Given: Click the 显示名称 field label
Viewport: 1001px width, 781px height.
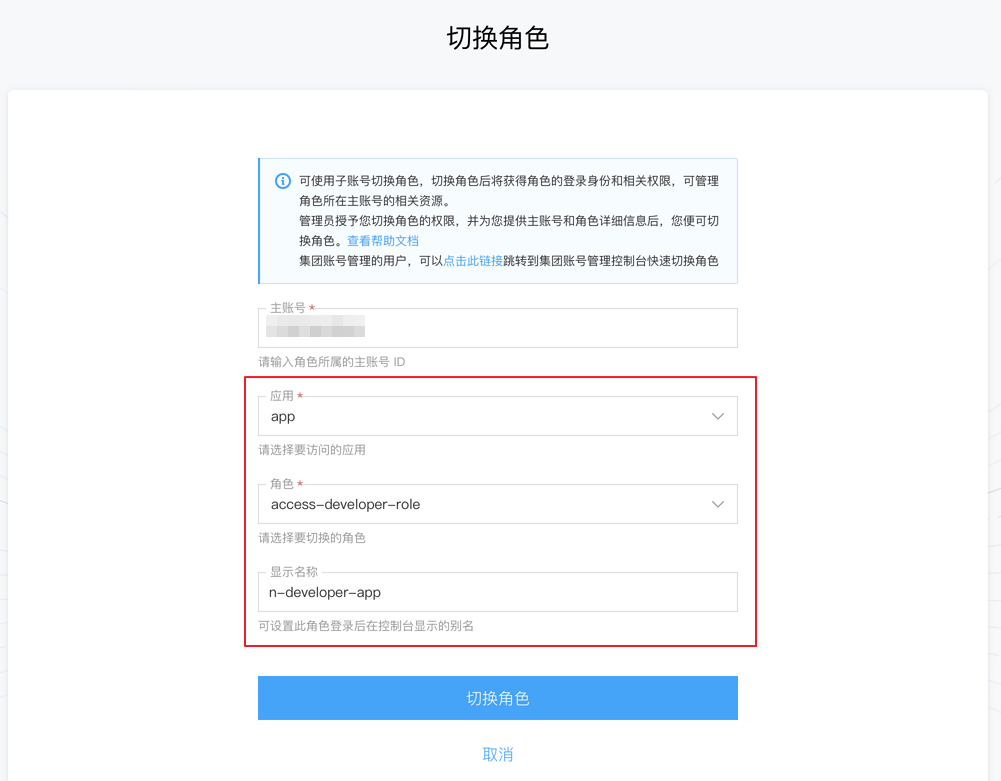Looking at the screenshot, I should 294,572.
